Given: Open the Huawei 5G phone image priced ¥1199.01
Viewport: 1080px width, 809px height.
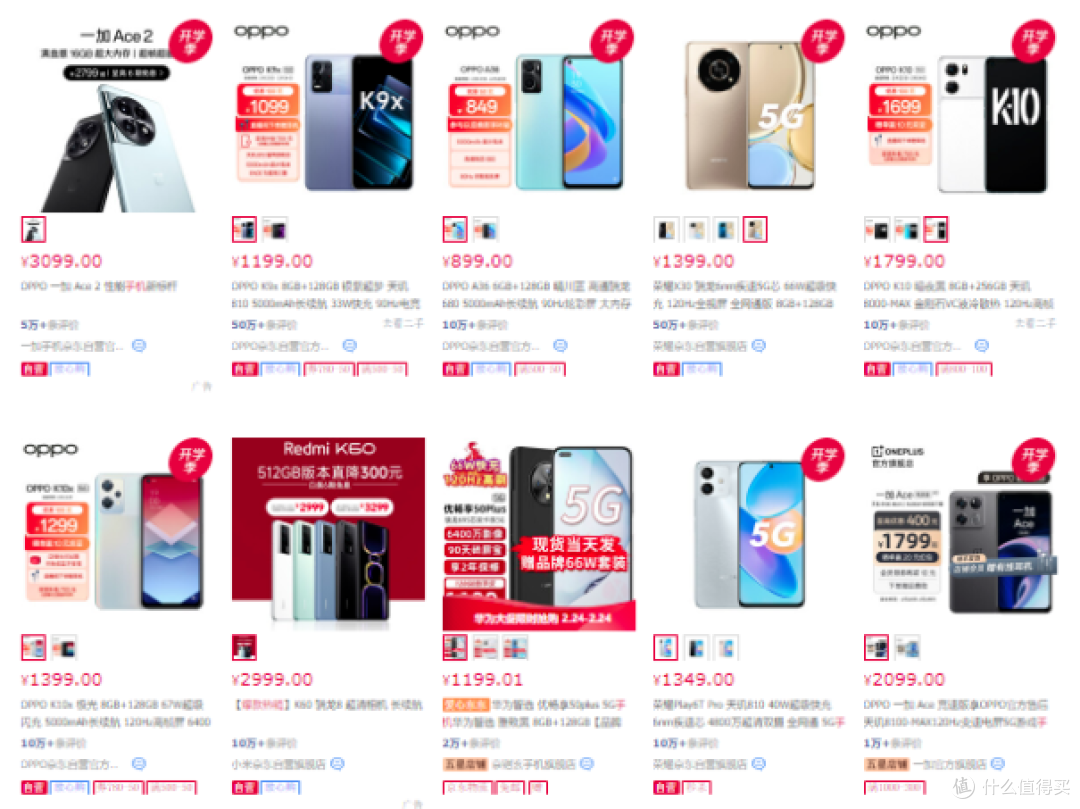Looking at the screenshot, I should 539,534.
